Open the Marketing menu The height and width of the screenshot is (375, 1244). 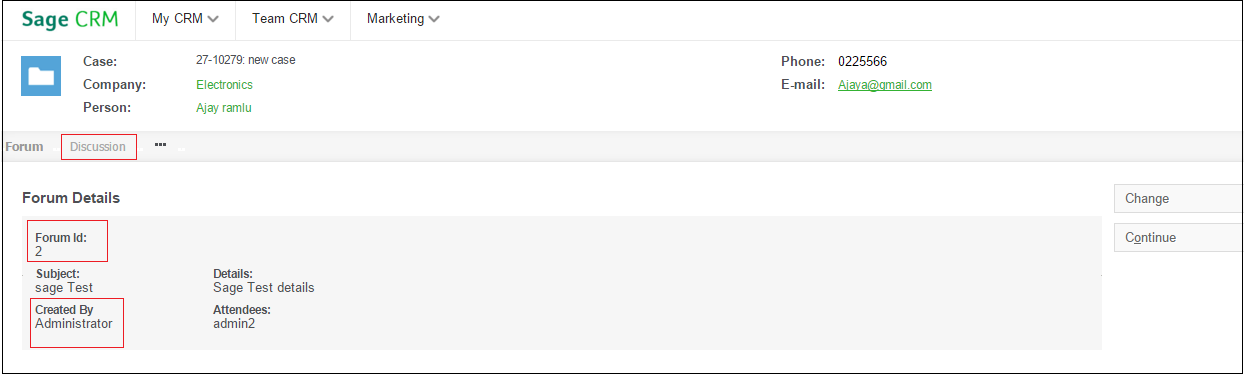pos(403,19)
